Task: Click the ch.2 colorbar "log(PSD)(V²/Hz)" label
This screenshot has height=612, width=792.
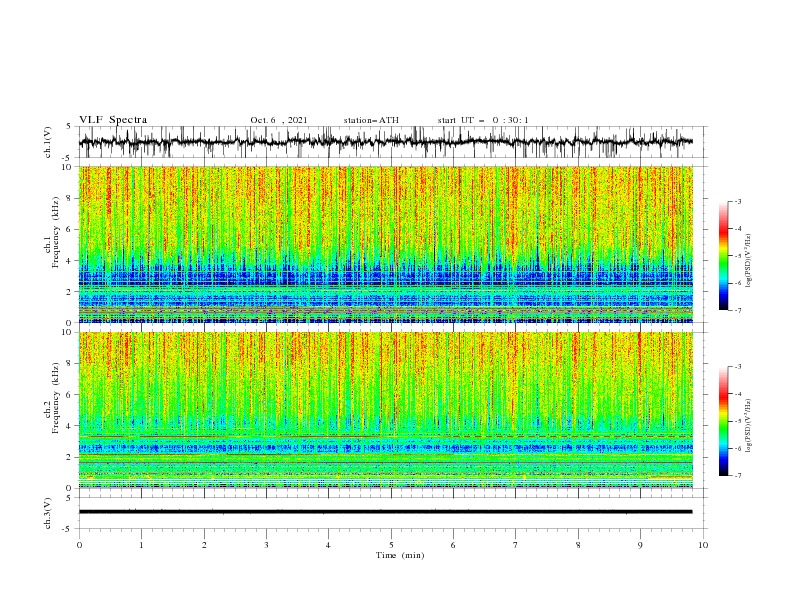Action: click(x=749, y=426)
